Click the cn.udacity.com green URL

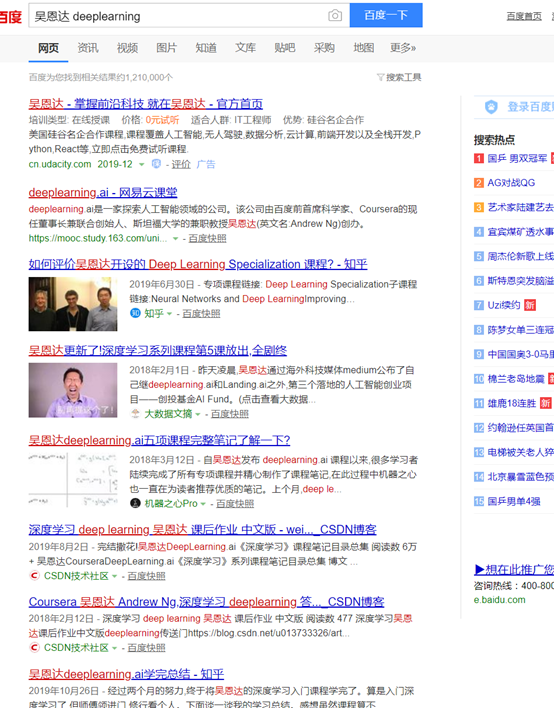60,164
